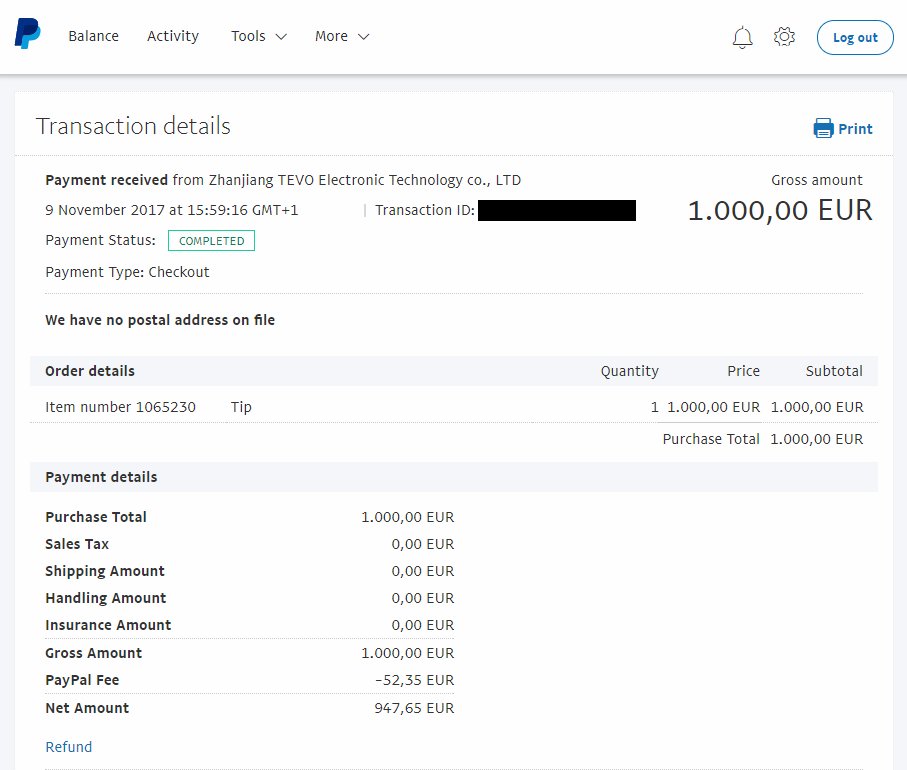This screenshot has width=907, height=770.
Task: Select the COMPLETED payment status badge
Action: point(211,241)
